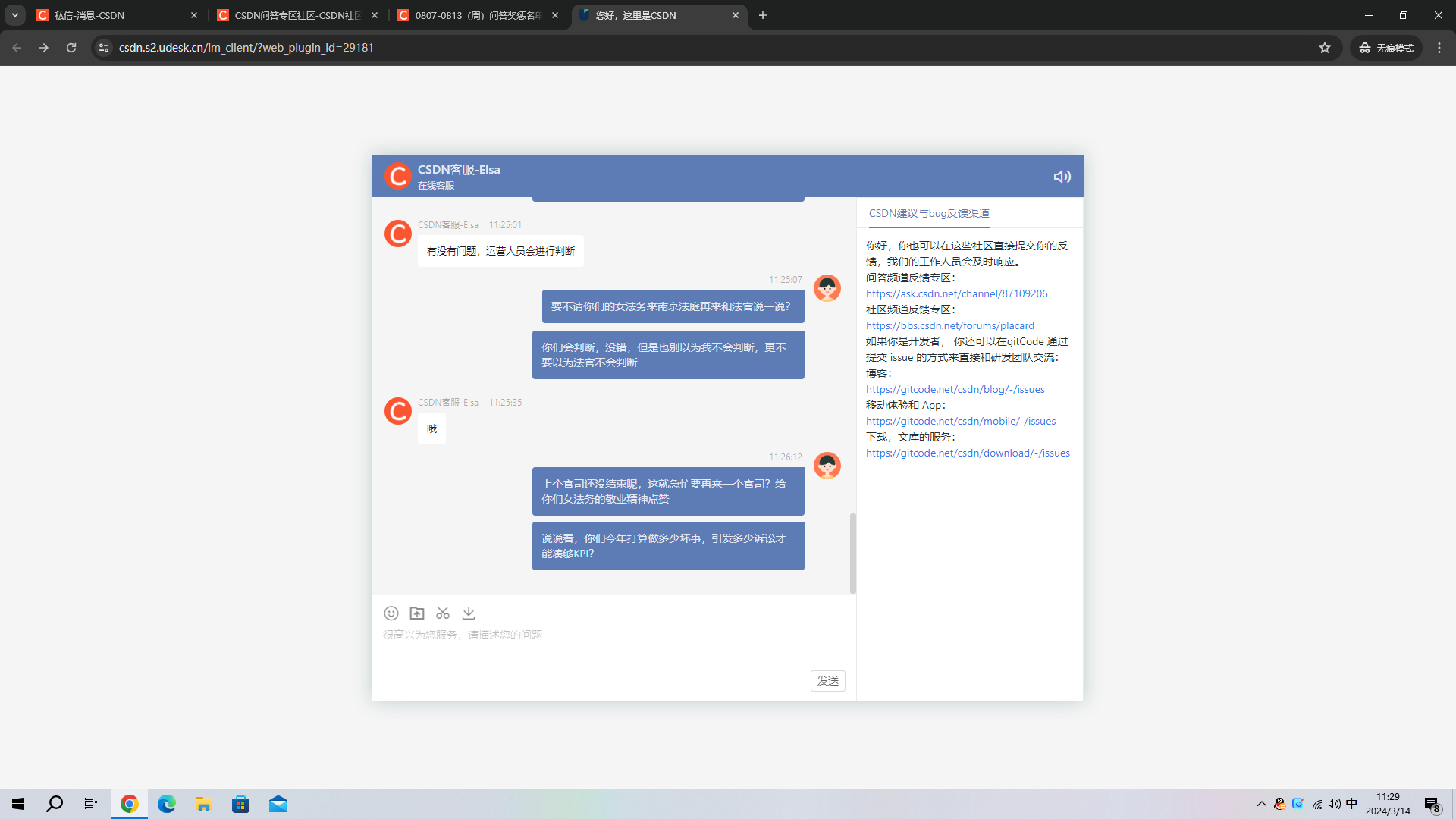This screenshot has width=1456, height=819.
Task: Open the volume control from the taskbar
Action: click(x=1335, y=803)
